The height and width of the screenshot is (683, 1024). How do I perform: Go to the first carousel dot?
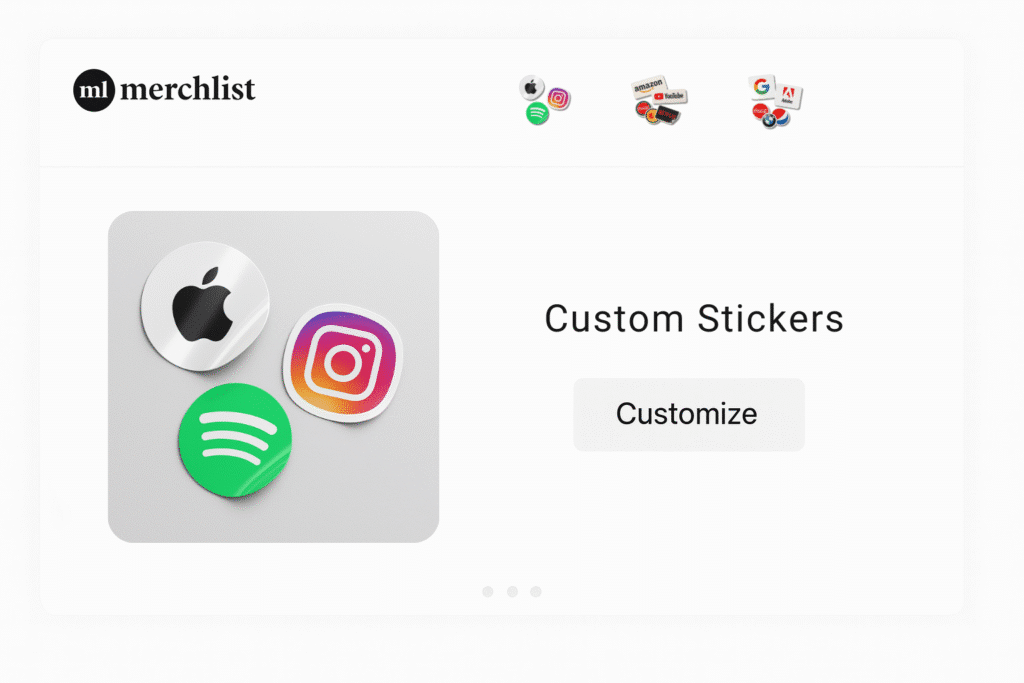click(488, 592)
